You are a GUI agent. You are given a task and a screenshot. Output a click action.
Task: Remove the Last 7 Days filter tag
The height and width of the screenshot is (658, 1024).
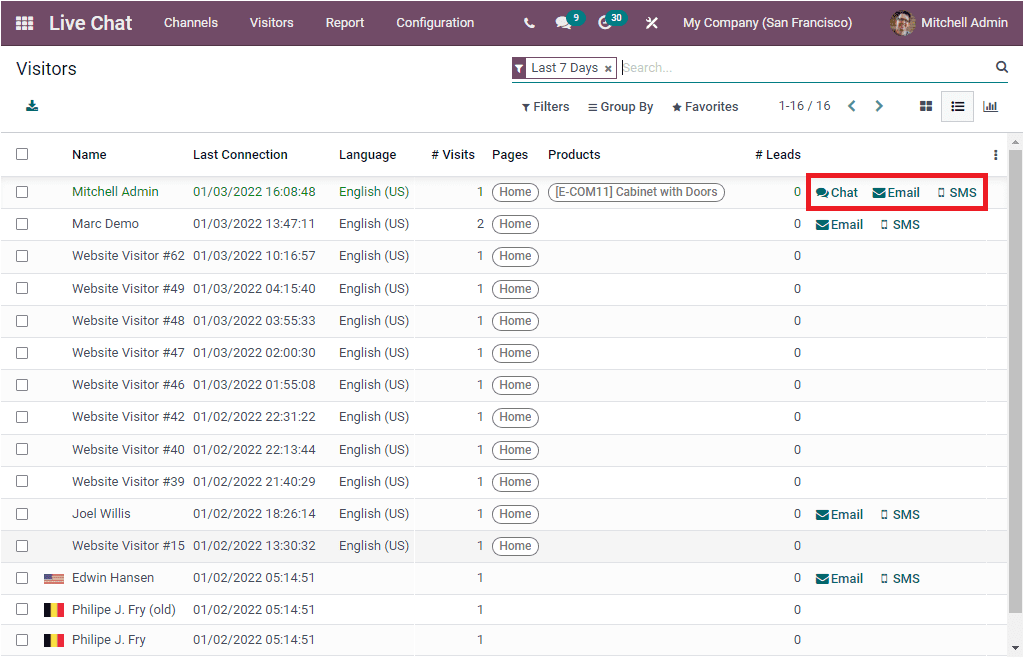click(x=608, y=68)
